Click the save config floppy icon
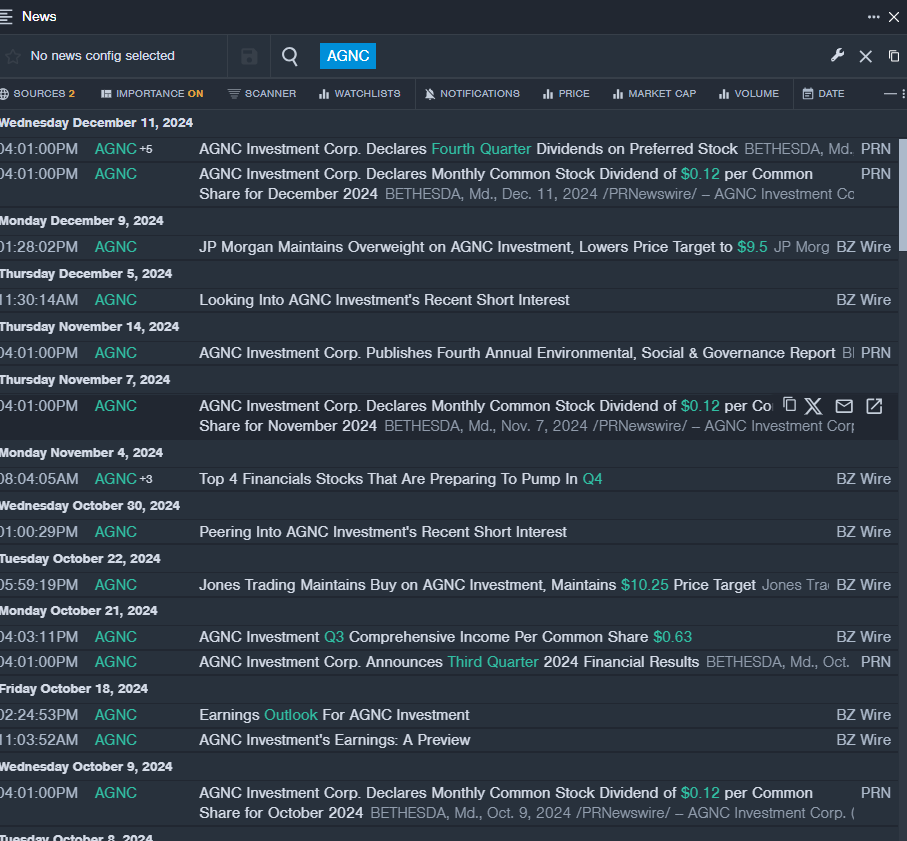 (249, 56)
